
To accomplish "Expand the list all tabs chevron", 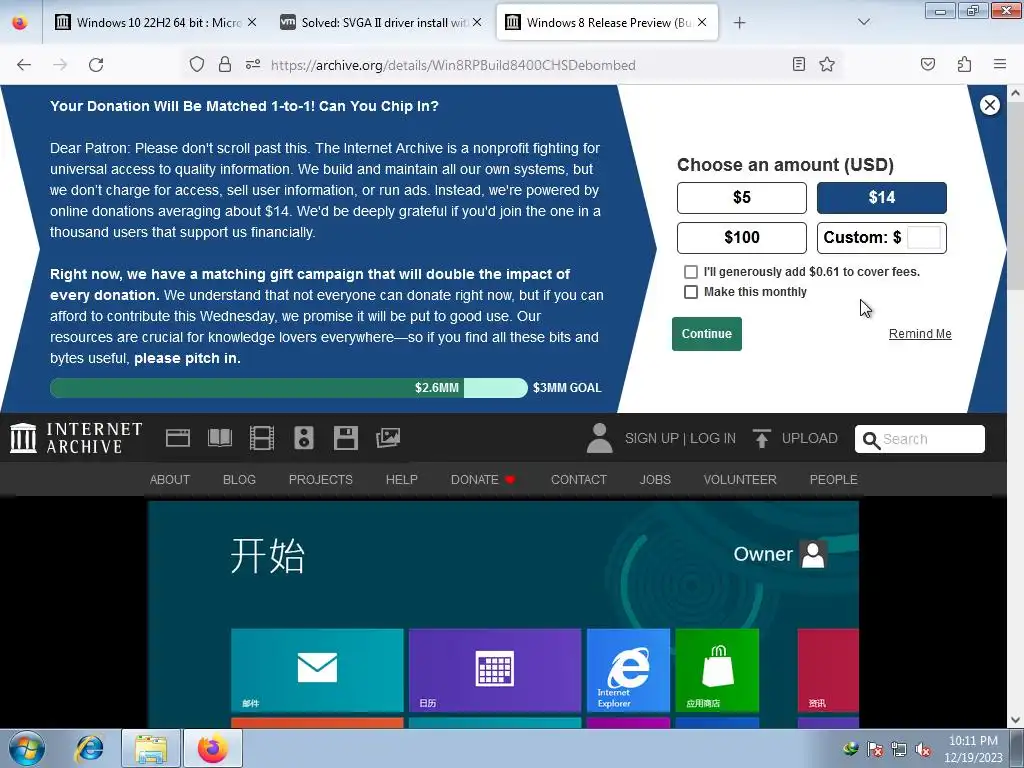I will (863, 22).
